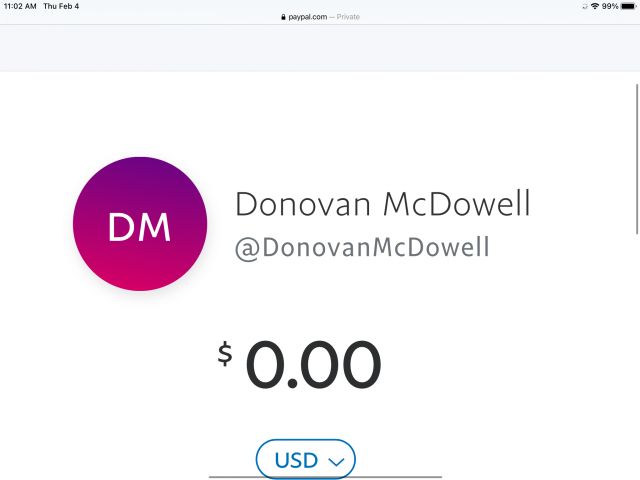Tap the 11:02 AM clock
Viewport: 640px width, 480px height.
click(x=20, y=6)
